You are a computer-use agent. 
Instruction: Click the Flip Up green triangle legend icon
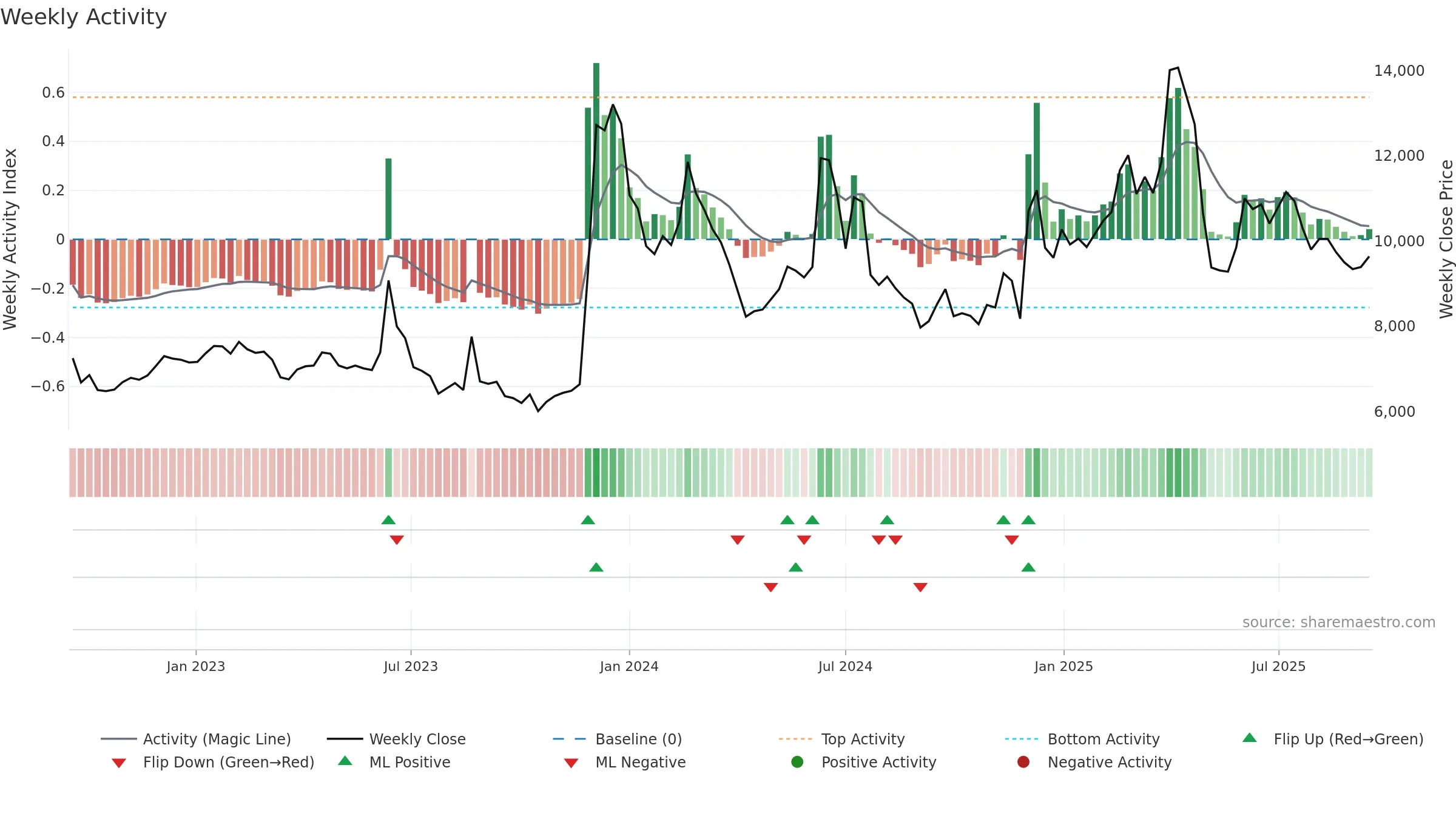pos(1250,738)
